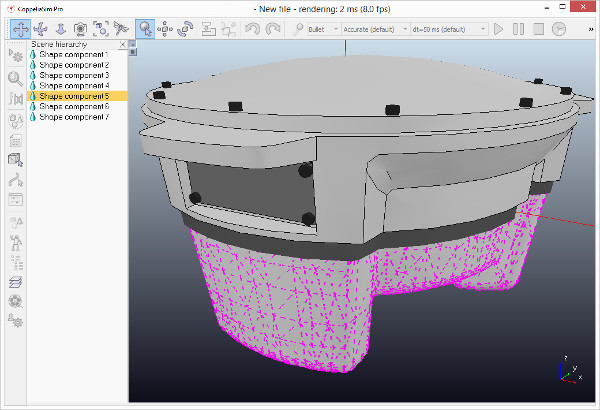Activate the camera fly mode icon

pos(121,29)
